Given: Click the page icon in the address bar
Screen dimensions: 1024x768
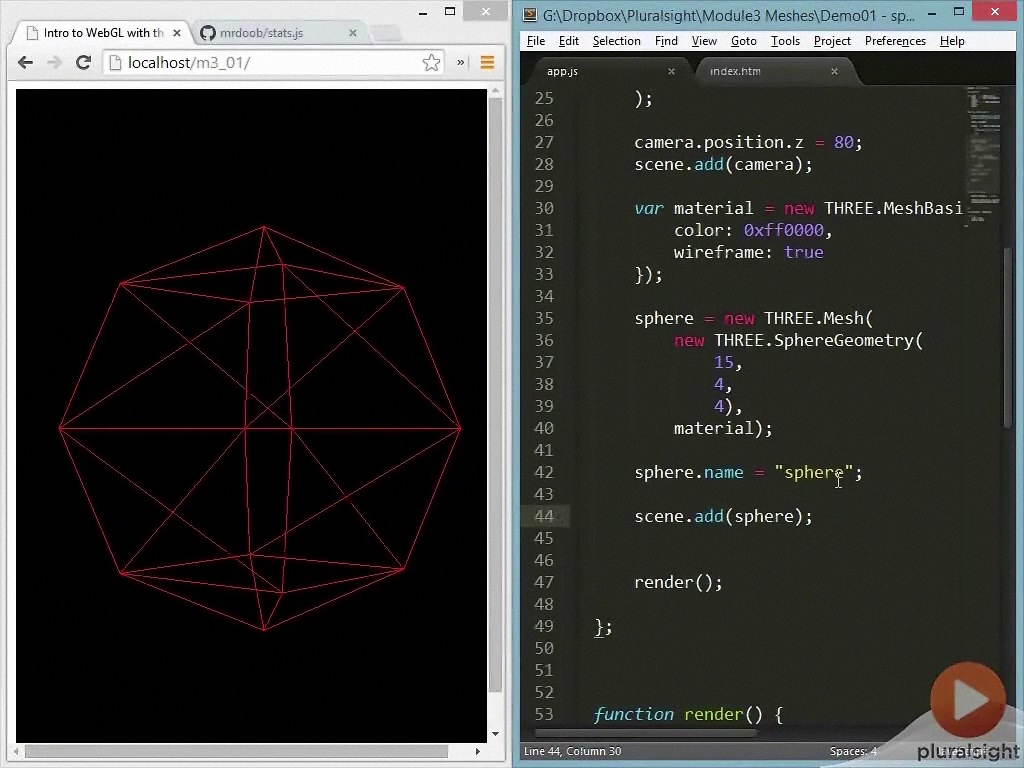Looking at the screenshot, I should (115, 63).
